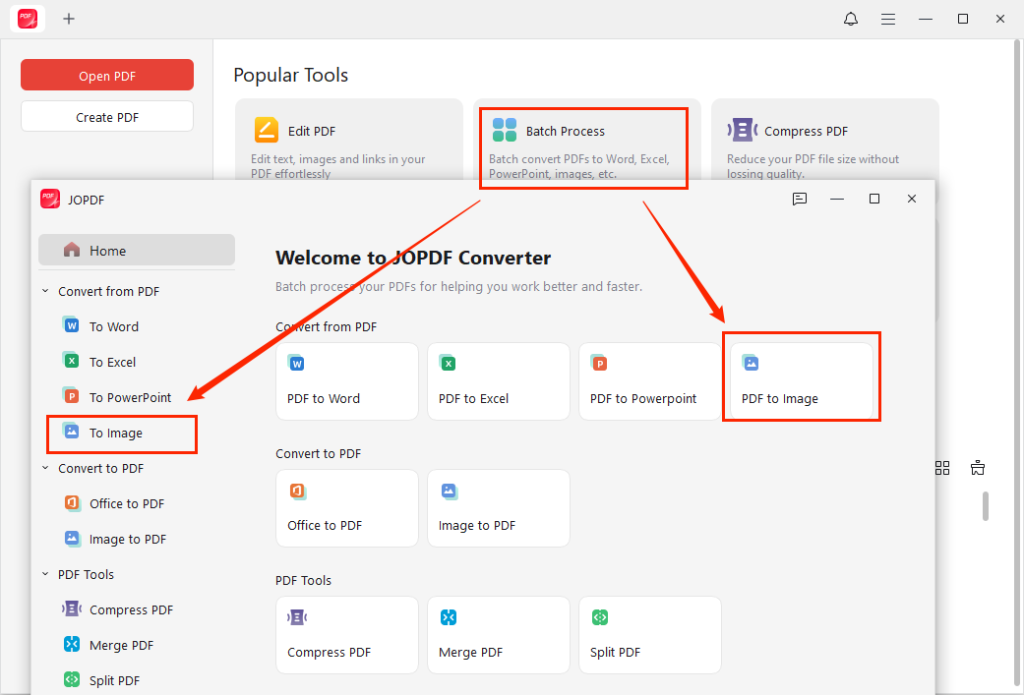This screenshot has width=1024, height=695.
Task: Select Split PDF label in sidebar
Action: (x=114, y=681)
